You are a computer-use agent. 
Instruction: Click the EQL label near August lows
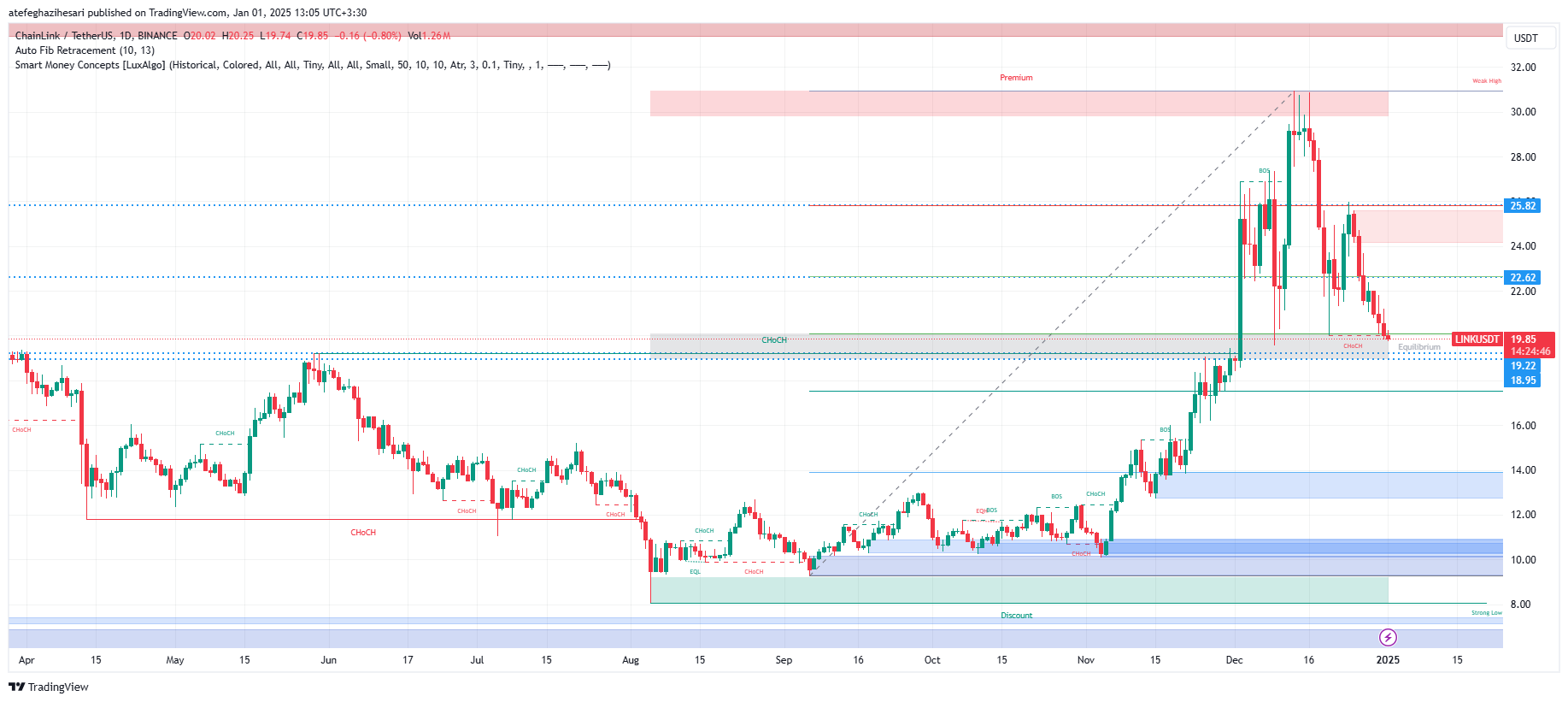coord(695,572)
